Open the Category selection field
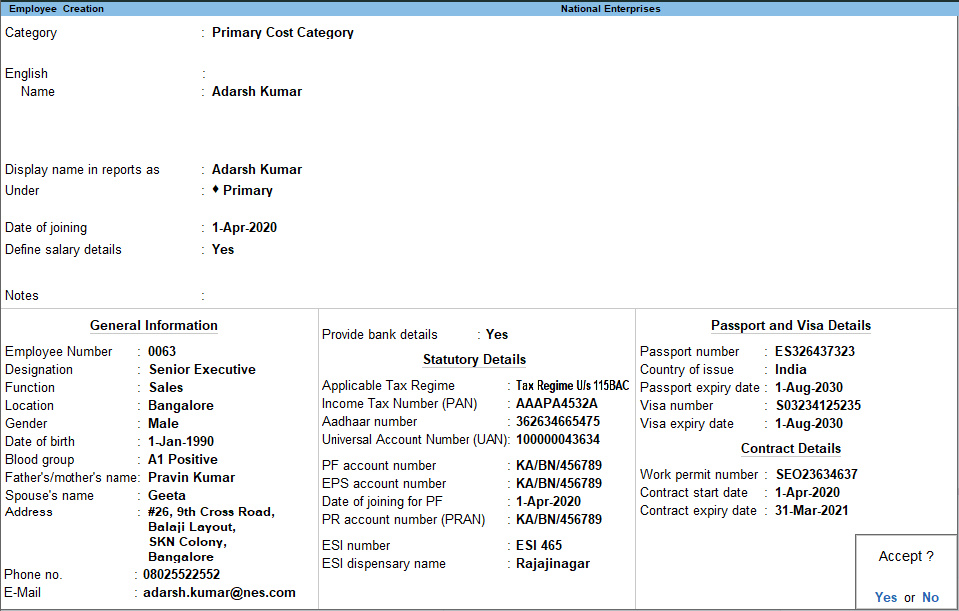 (x=283, y=32)
